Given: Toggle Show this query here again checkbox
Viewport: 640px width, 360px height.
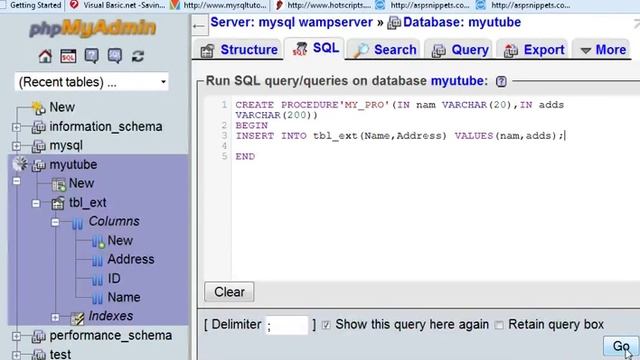Looking at the screenshot, I should [x=326, y=325].
